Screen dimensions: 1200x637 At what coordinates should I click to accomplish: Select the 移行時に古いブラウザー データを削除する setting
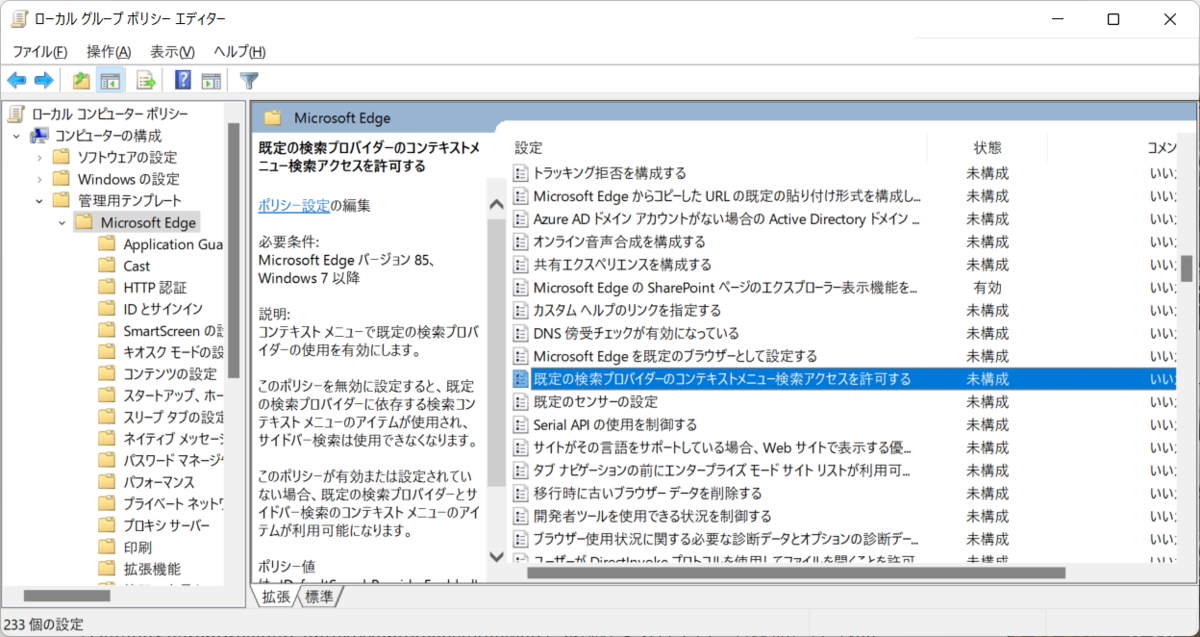coord(647,493)
